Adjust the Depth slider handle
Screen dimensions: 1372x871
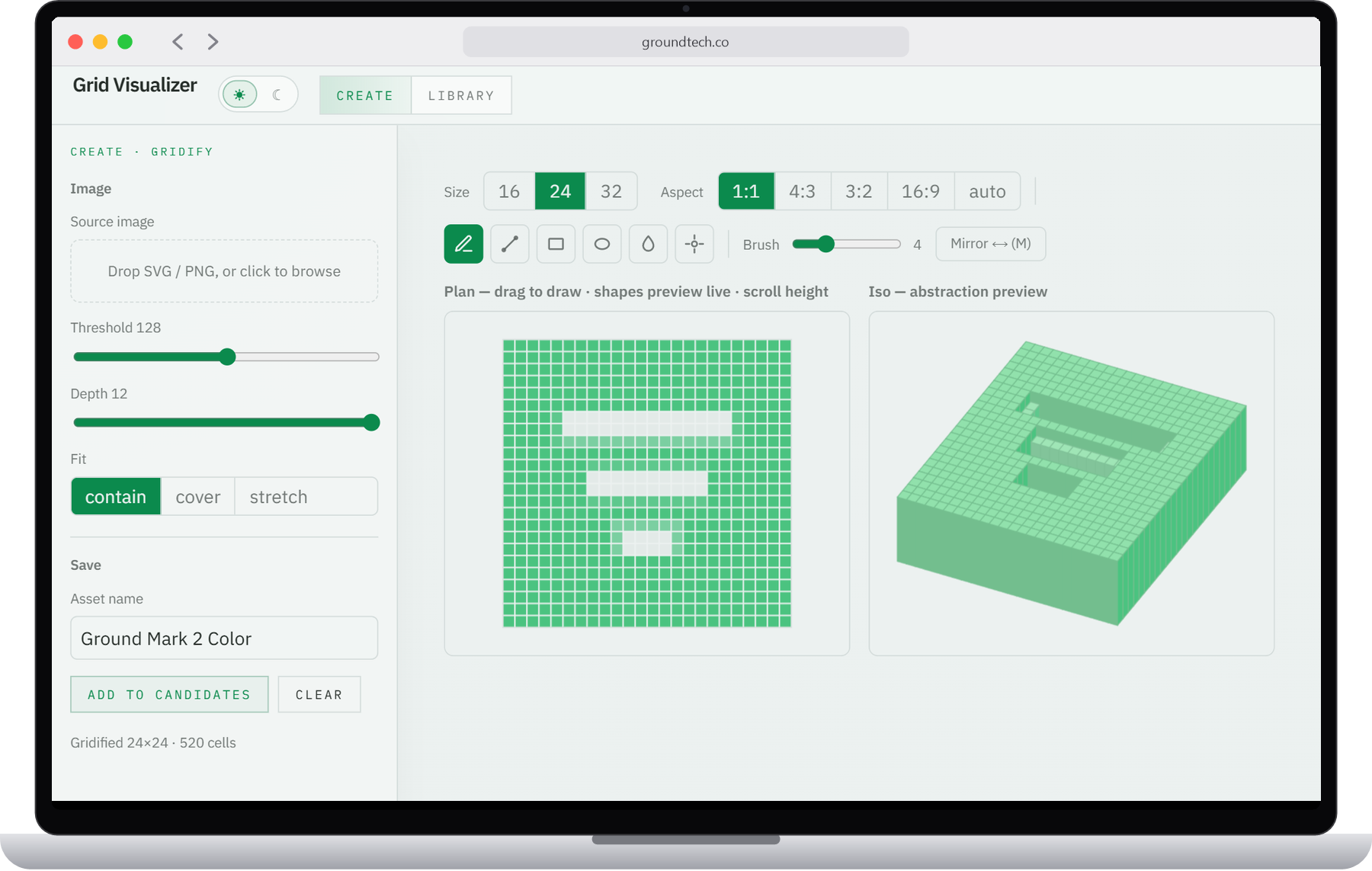(371, 422)
